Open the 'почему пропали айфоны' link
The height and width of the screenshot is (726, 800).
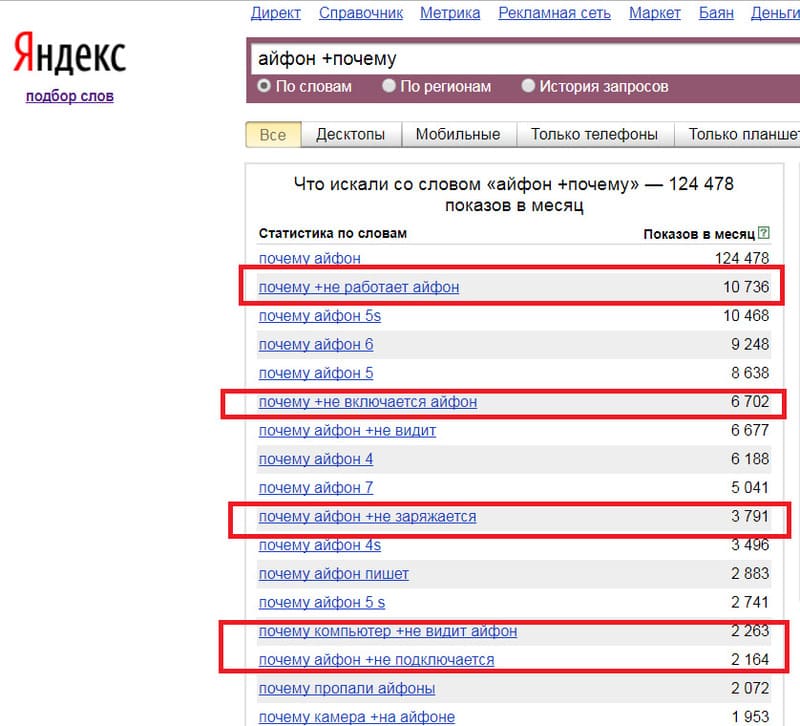[346, 688]
